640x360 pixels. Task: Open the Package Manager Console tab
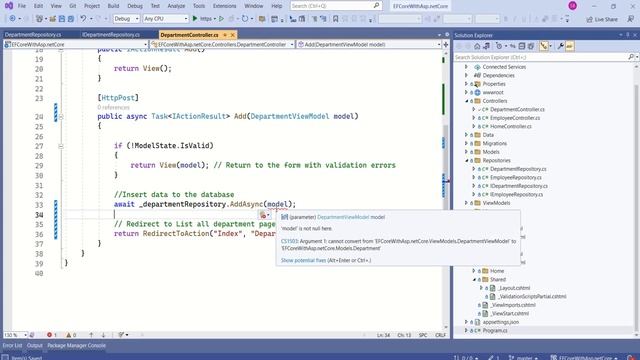pos(76,345)
